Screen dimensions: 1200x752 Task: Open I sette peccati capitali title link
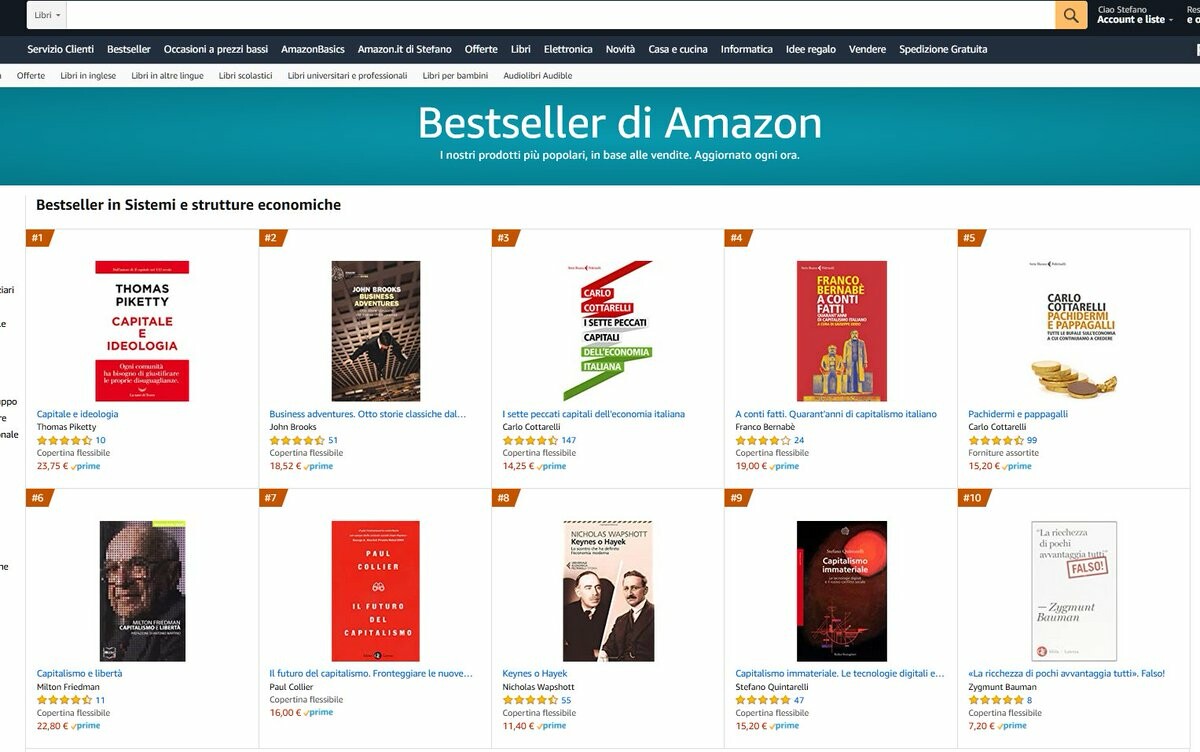coord(594,414)
